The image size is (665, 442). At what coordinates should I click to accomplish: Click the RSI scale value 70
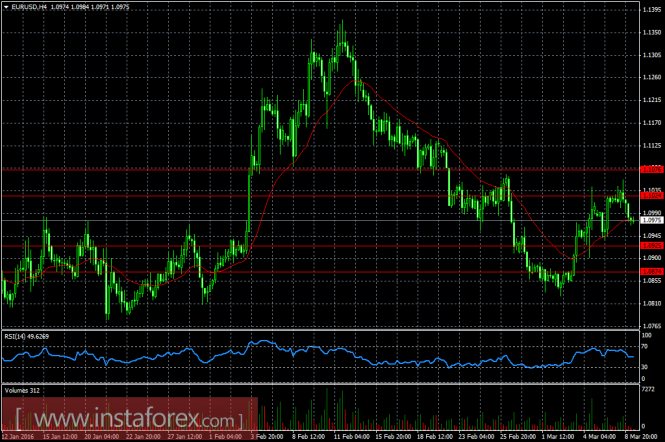click(645, 347)
